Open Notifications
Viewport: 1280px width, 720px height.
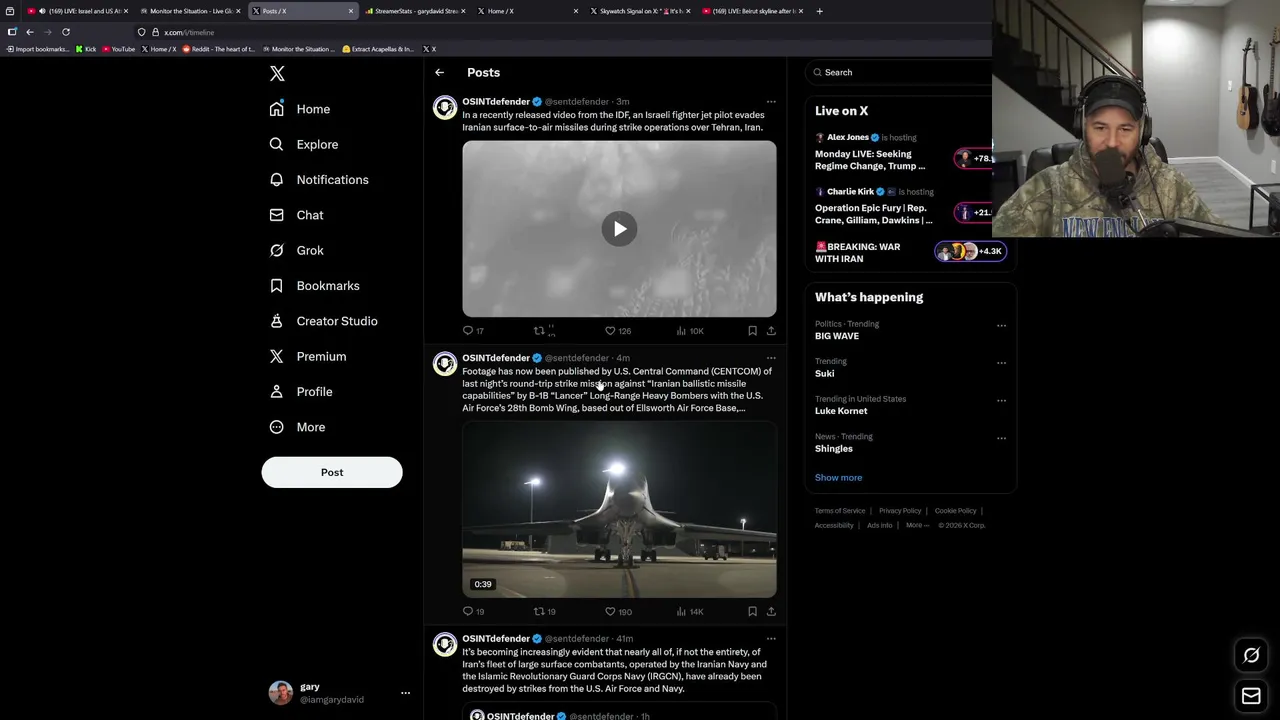[319, 180]
